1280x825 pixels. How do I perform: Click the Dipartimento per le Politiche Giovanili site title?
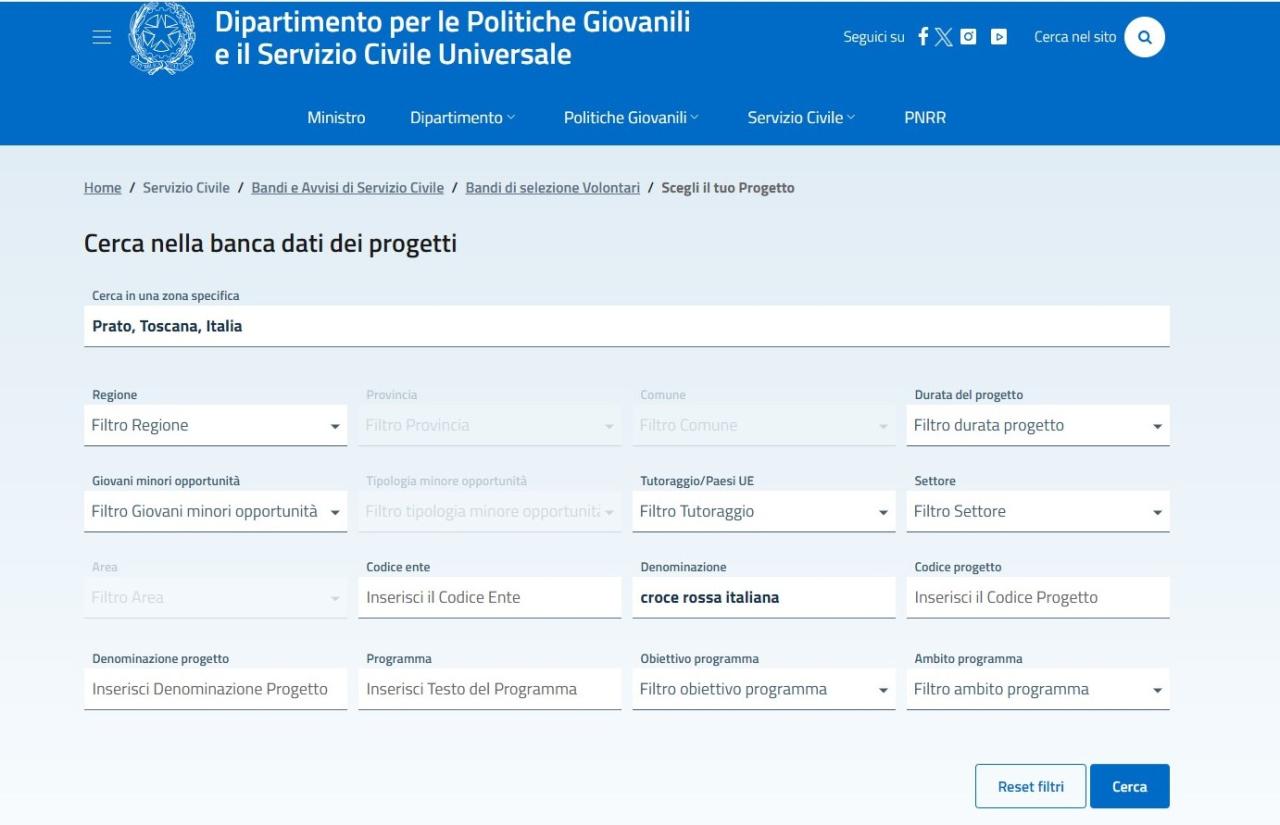(452, 37)
